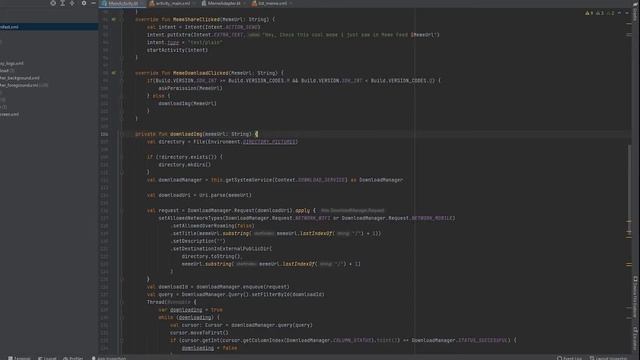
Task: Hide the project tool window
Action: [93, 3]
